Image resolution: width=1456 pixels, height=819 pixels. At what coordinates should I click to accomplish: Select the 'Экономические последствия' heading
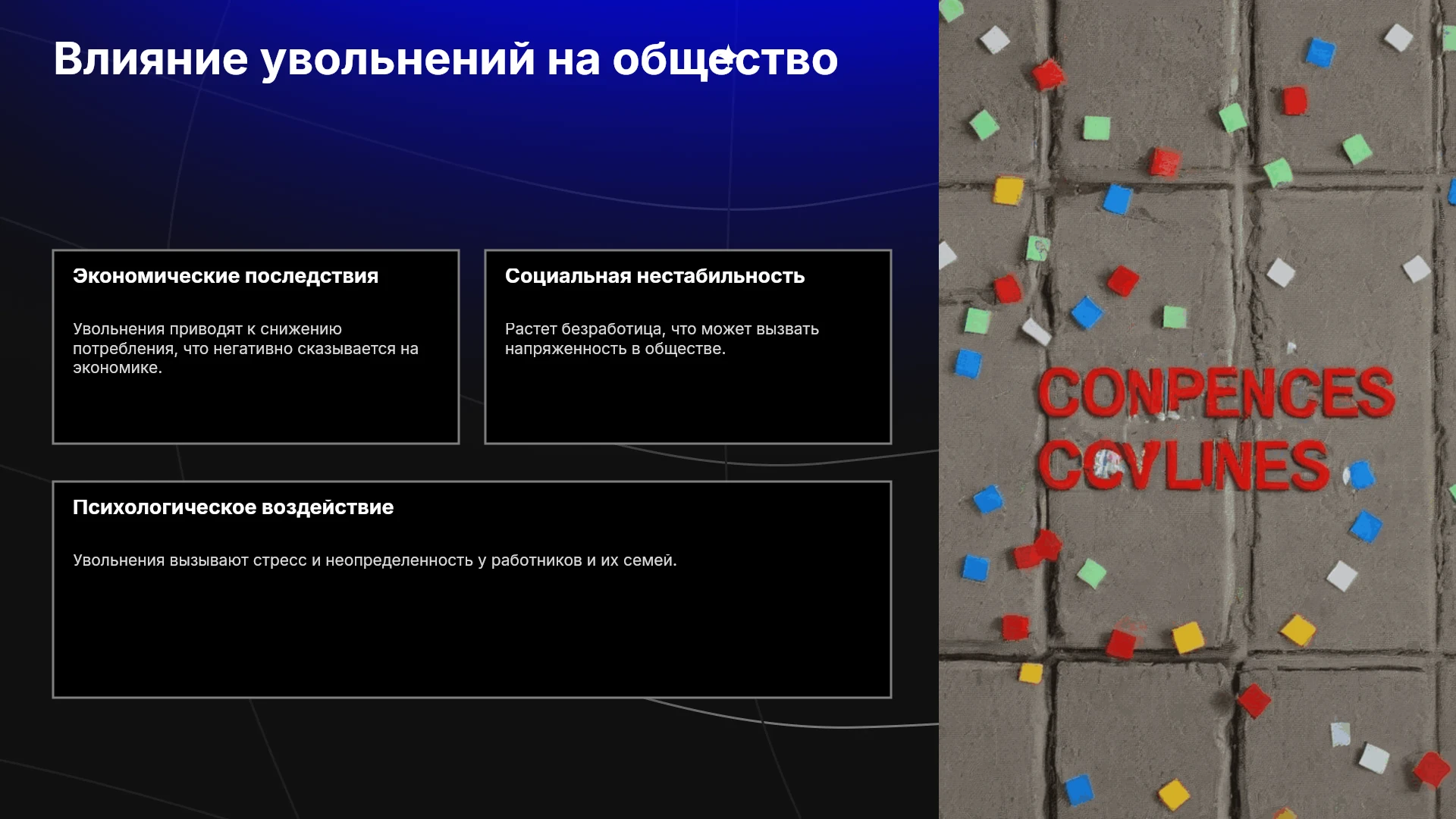tap(225, 276)
